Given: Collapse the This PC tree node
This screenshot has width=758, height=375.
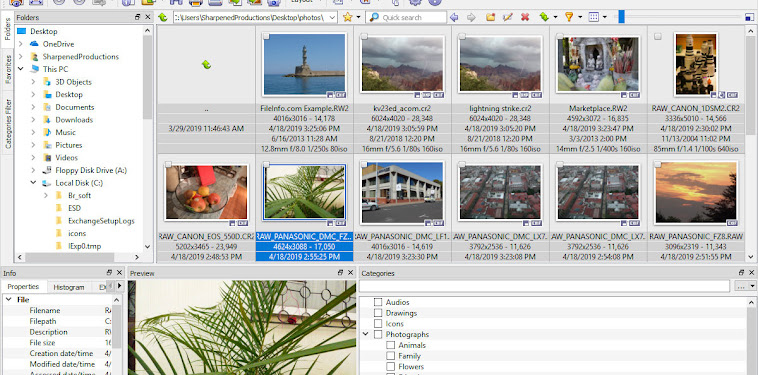Looking at the screenshot, I should 21,69.
